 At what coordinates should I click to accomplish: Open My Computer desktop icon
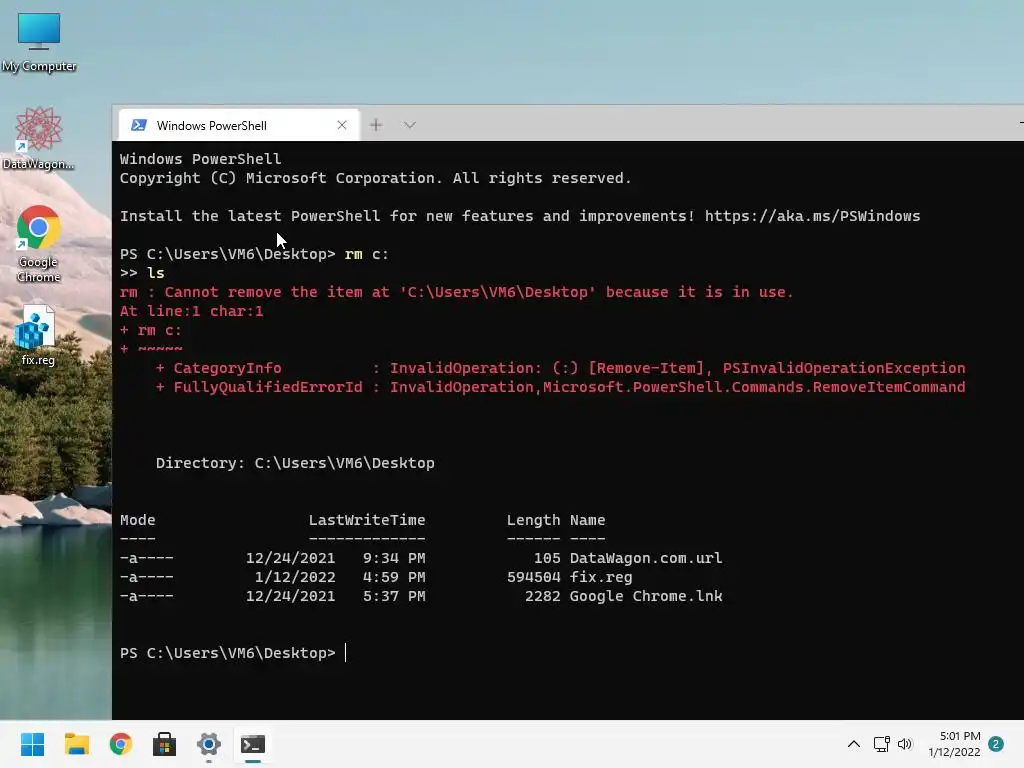click(x=39, y=40)
